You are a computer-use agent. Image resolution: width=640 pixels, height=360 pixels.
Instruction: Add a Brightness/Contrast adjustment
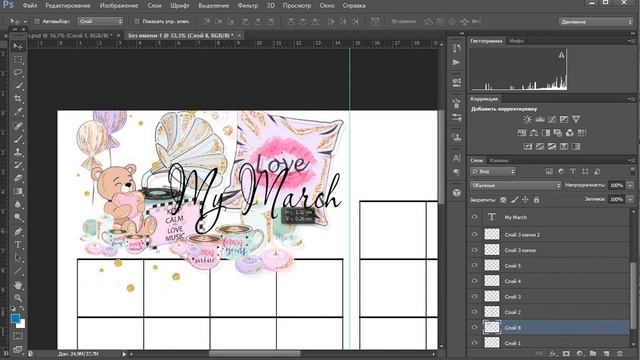click(x=527, y=119)
